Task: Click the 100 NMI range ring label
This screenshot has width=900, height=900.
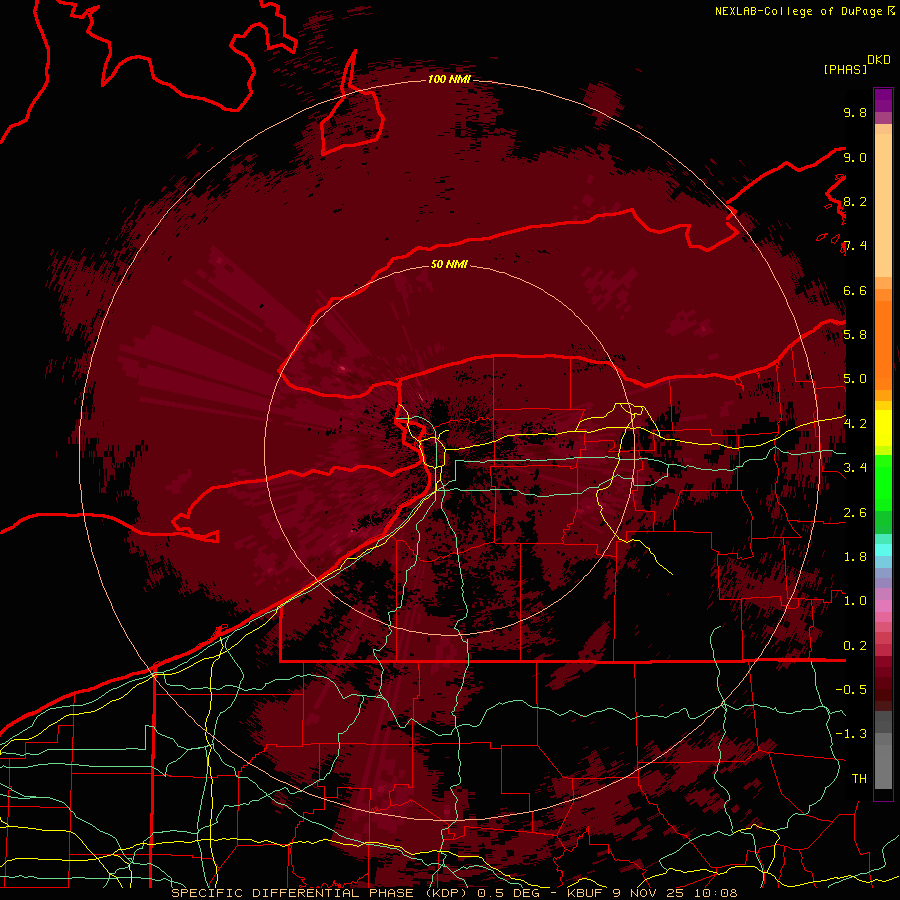Action: (449, 79)
